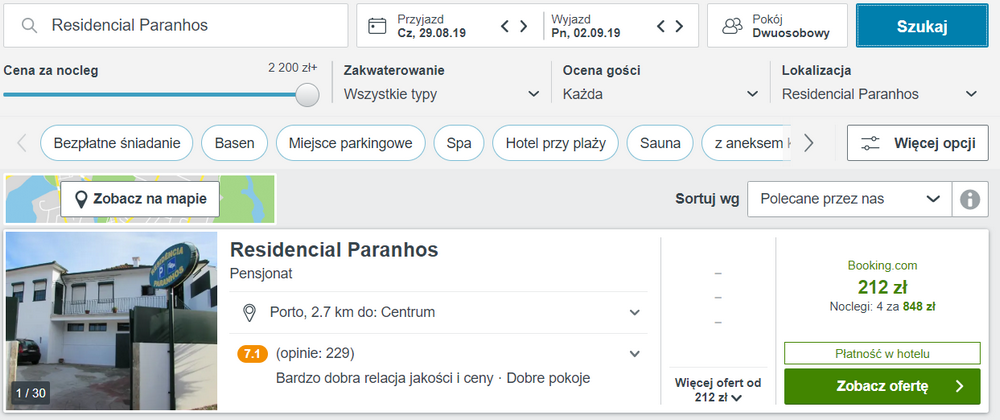The image size is (1000, 420).
Task: Toggle the Bezpłatne śniadanie filter
Action: [115, 143]
